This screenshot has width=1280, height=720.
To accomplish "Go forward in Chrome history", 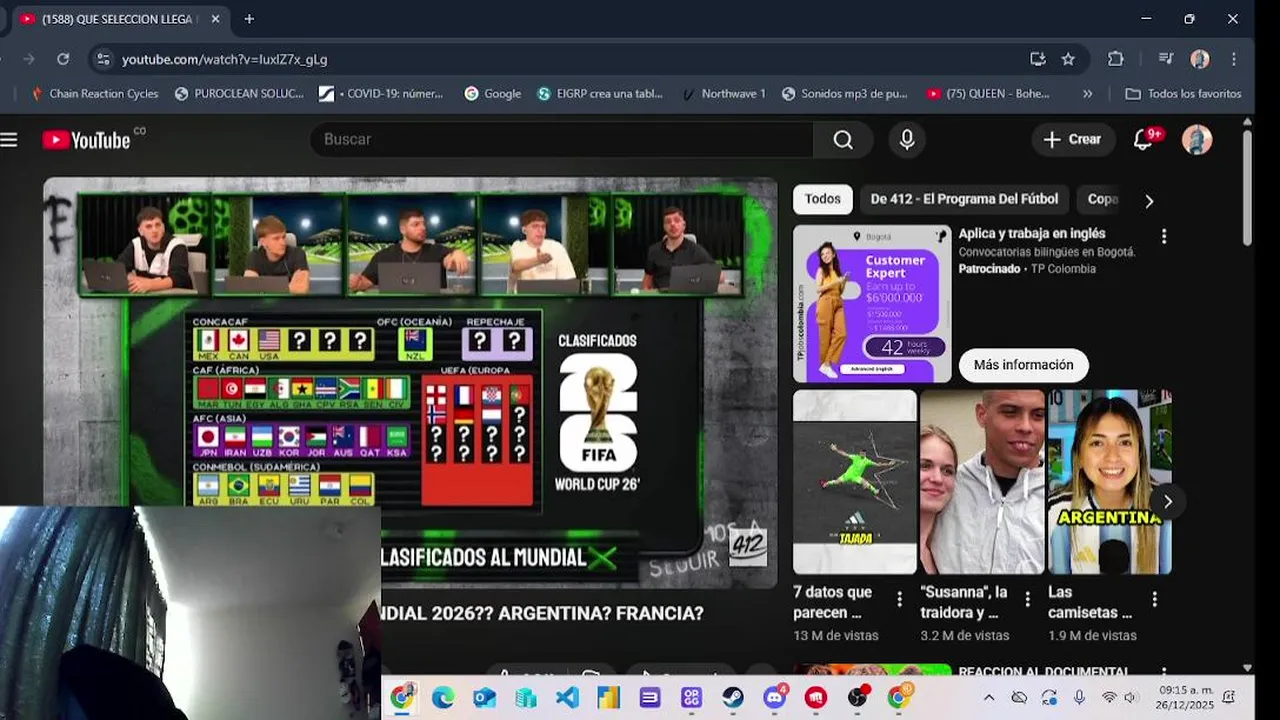I will (x=27, y=59).
